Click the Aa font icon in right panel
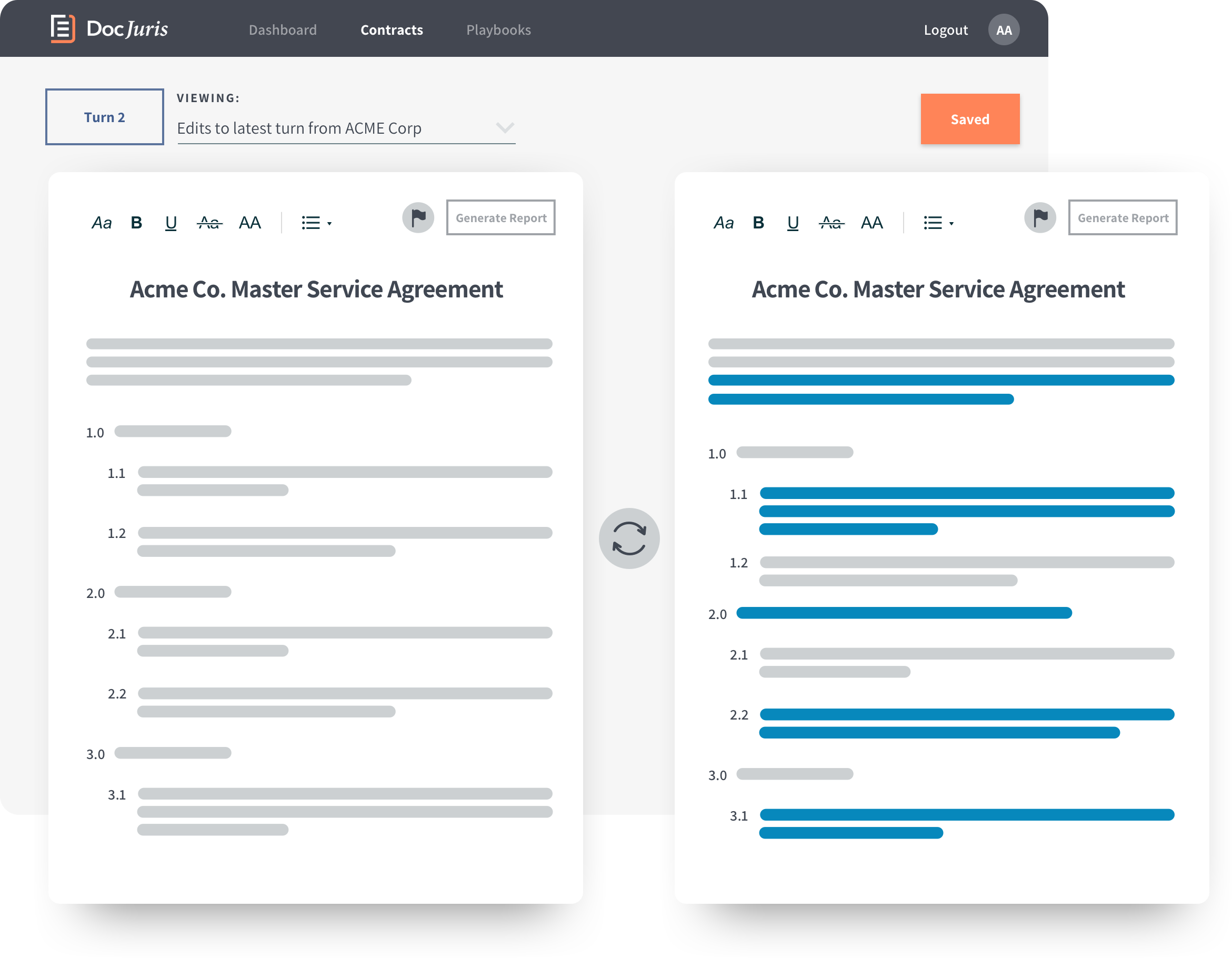Image resolution: width=1232 pixels, height=958 pixels. click(x=724, y=223)
